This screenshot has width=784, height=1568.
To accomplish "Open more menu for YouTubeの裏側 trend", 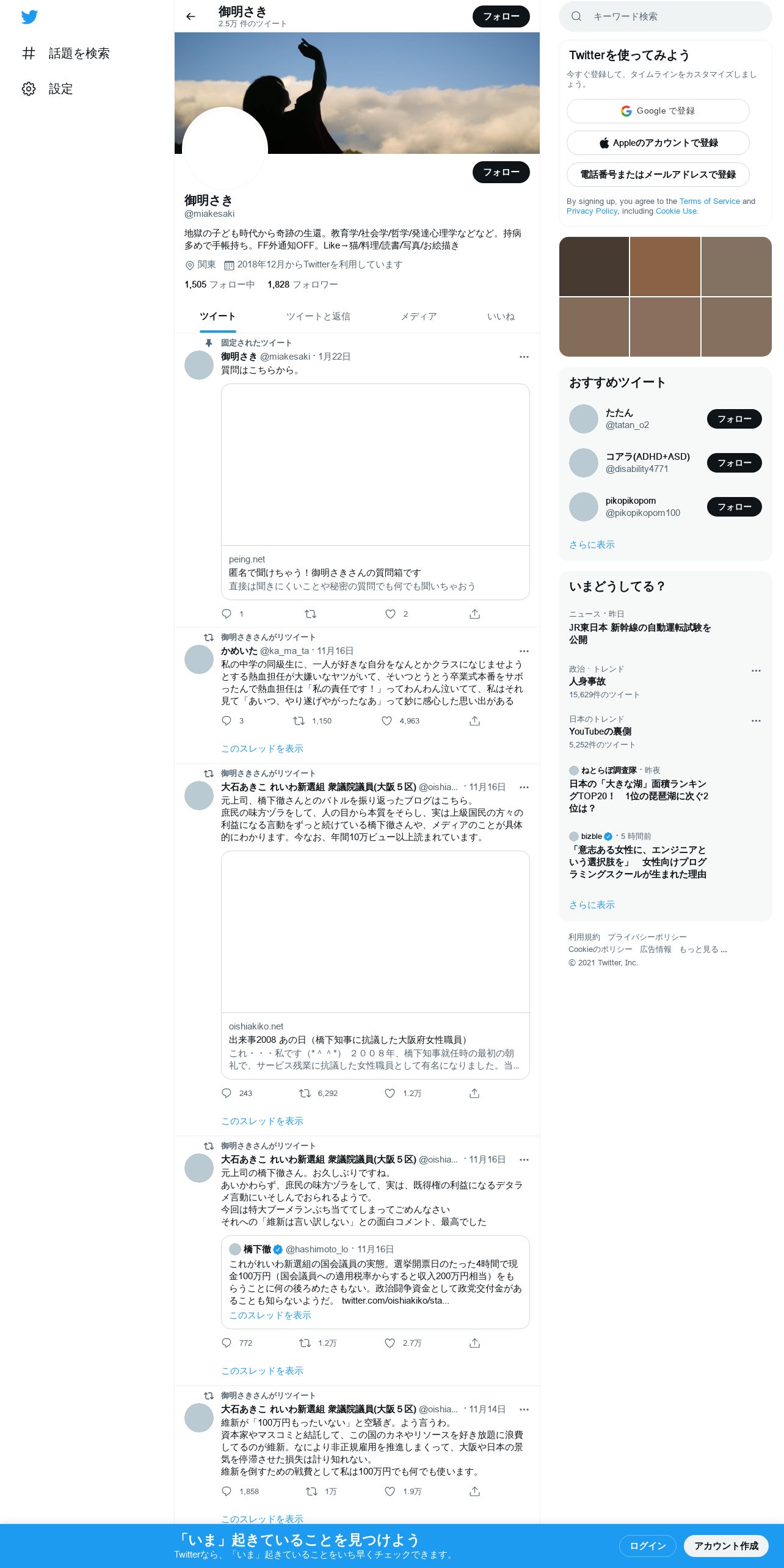I will (756, 720).
